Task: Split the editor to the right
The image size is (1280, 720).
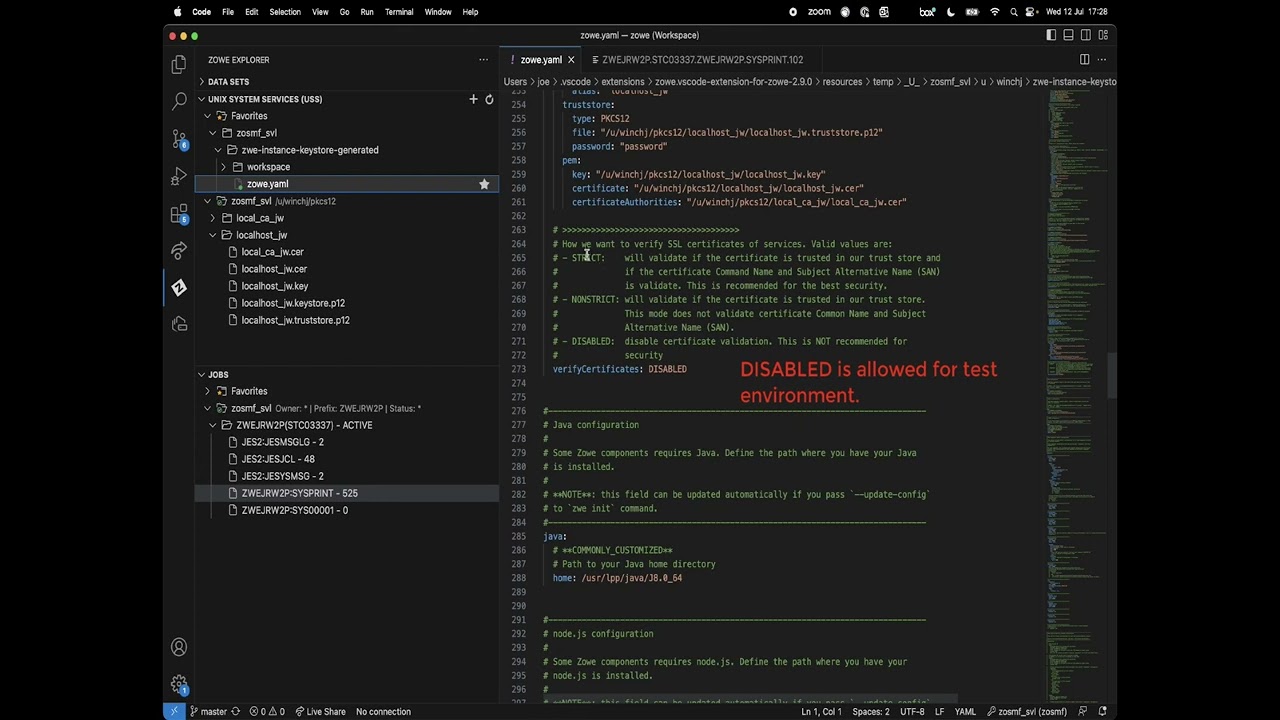Action: click(x=1084, y=60)
